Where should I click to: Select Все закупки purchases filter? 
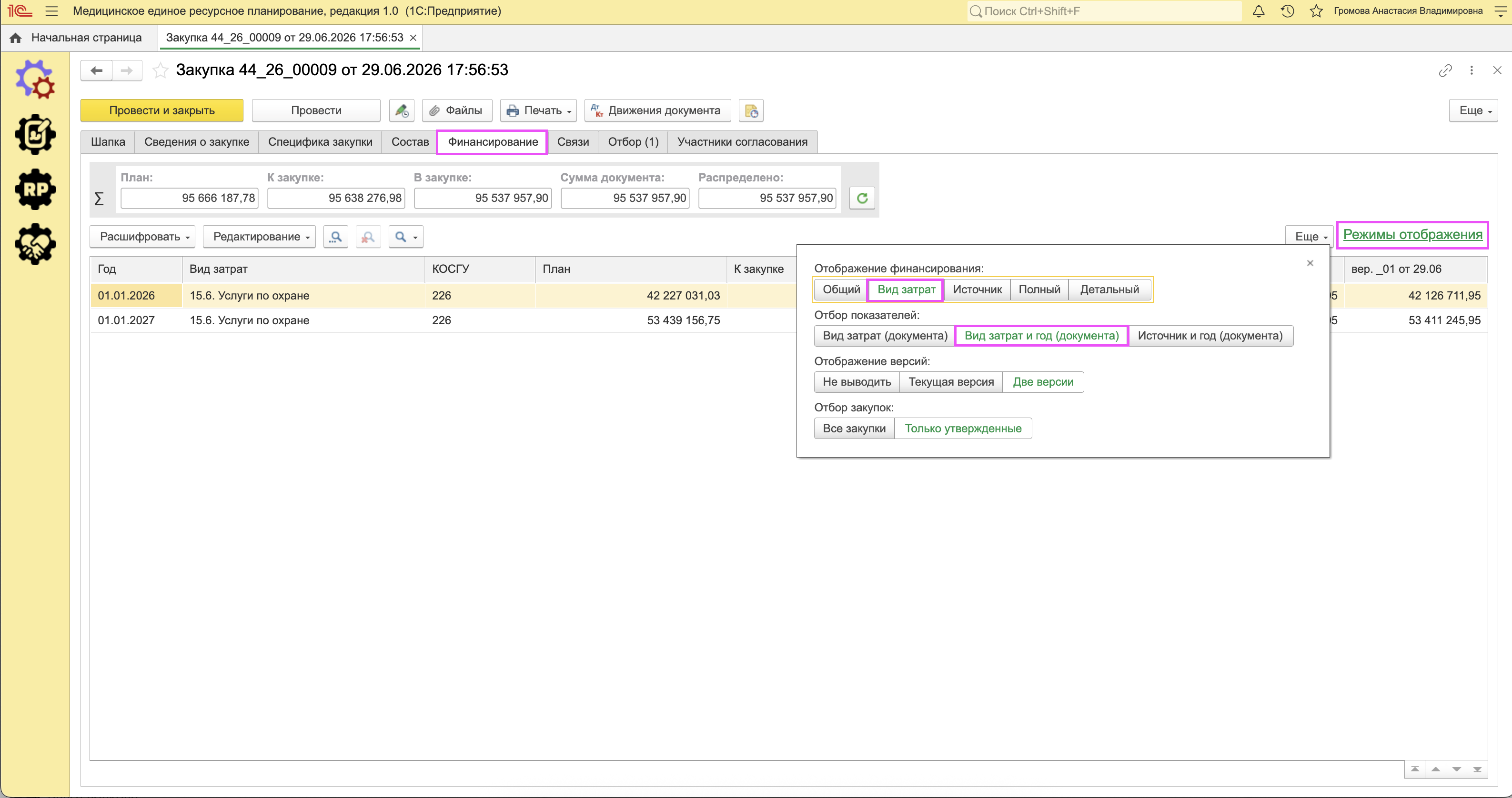pyautogui.click(x=854, y=429)
